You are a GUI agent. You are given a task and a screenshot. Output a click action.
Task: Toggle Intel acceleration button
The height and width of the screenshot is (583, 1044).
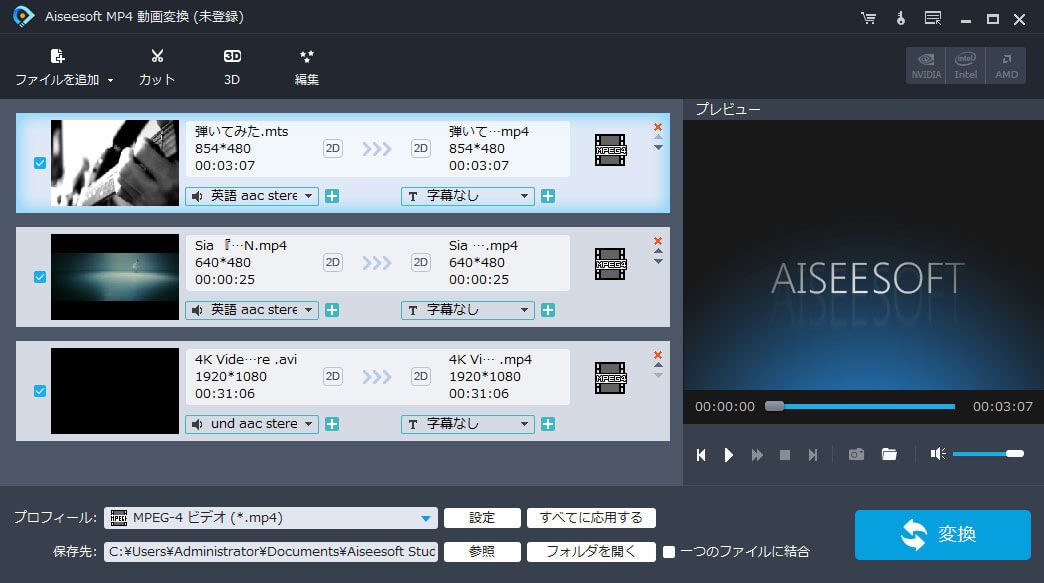965,65
